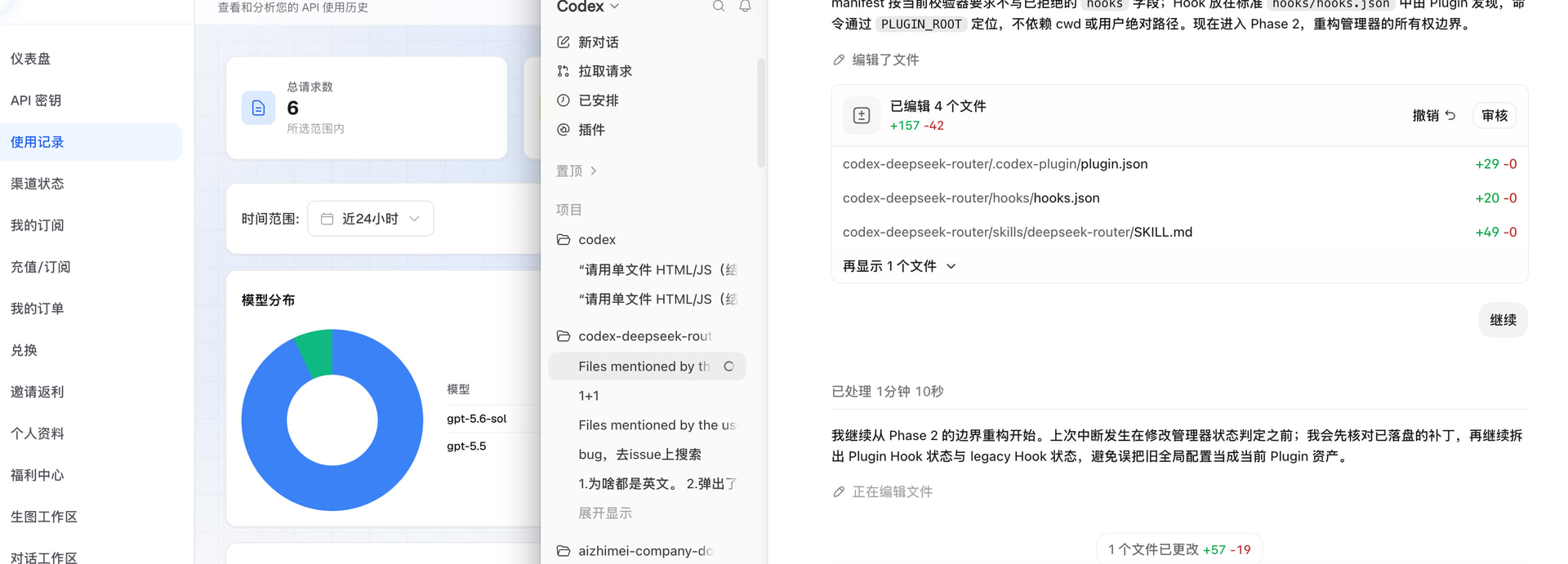Click the 已处理 1分钟 10秒 label
Image resolution: width=1568 pixels, height=564 pixels.
[887, 392]
